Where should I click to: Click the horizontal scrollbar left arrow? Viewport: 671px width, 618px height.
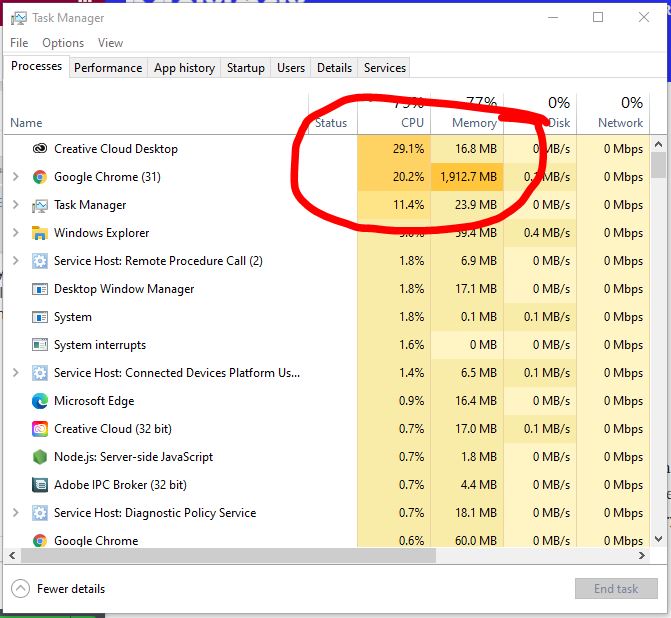point(12,556)
